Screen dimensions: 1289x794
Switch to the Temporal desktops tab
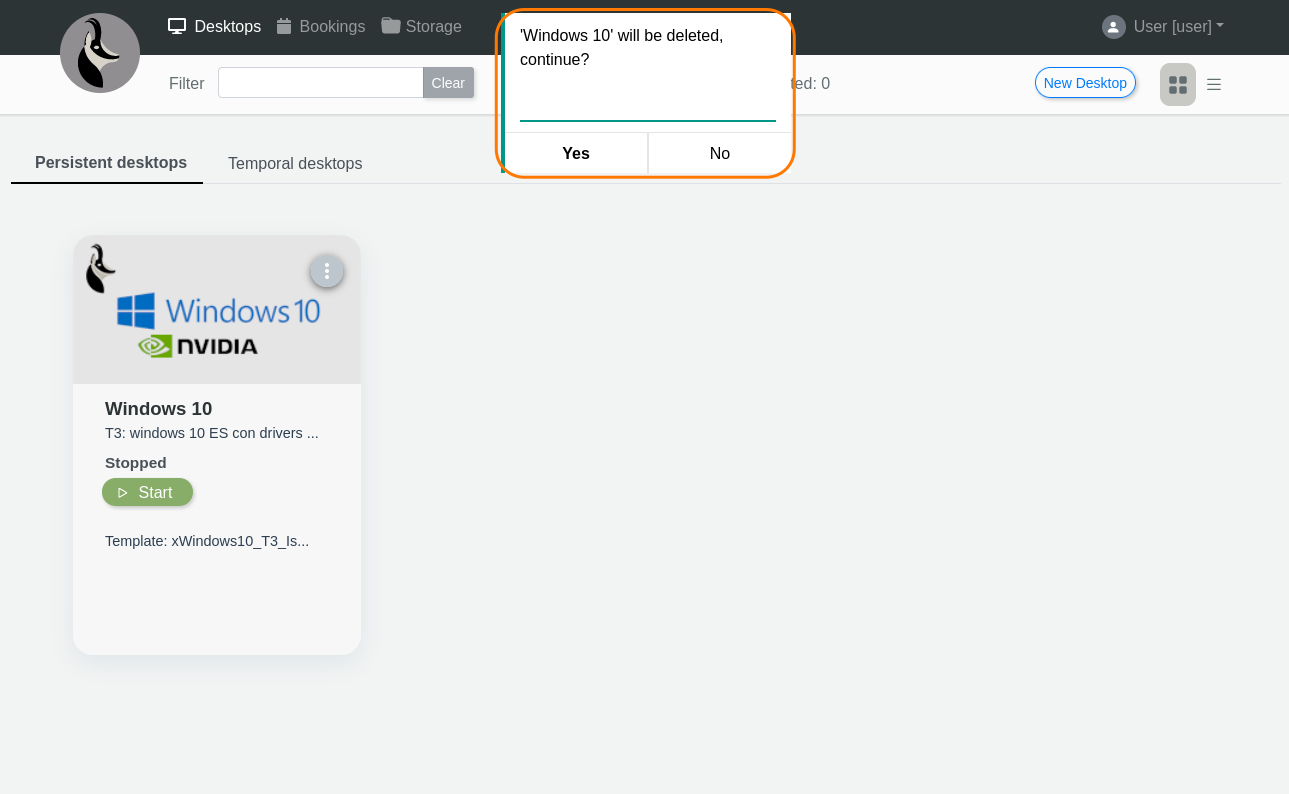pos(295,164)
